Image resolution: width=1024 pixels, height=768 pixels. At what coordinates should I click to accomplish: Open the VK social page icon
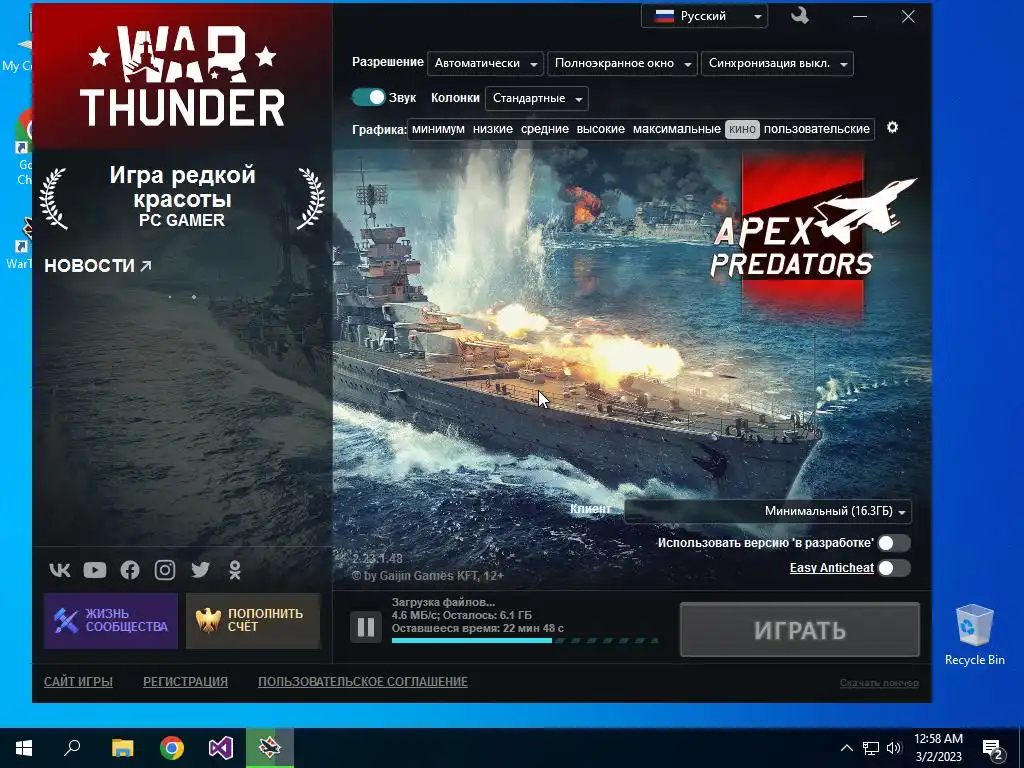click(60, 570)
